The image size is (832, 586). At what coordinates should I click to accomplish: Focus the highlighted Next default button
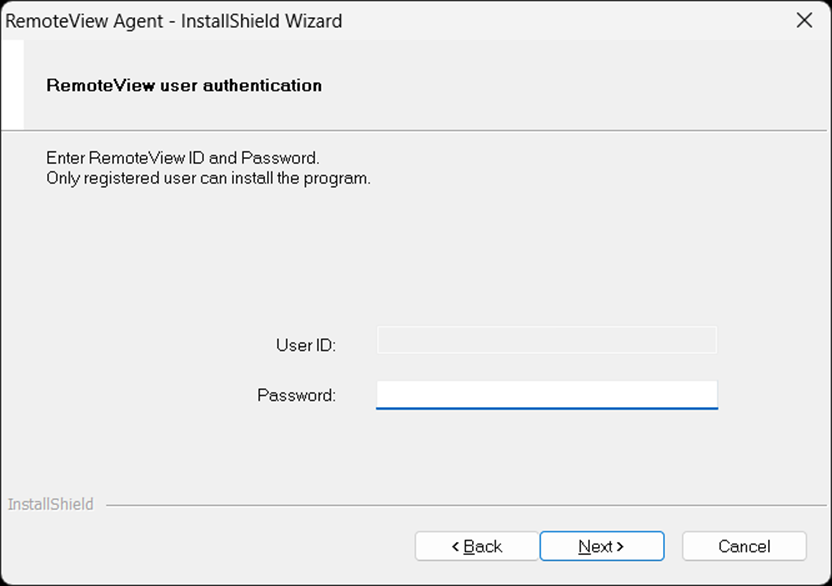coord(602,546)
